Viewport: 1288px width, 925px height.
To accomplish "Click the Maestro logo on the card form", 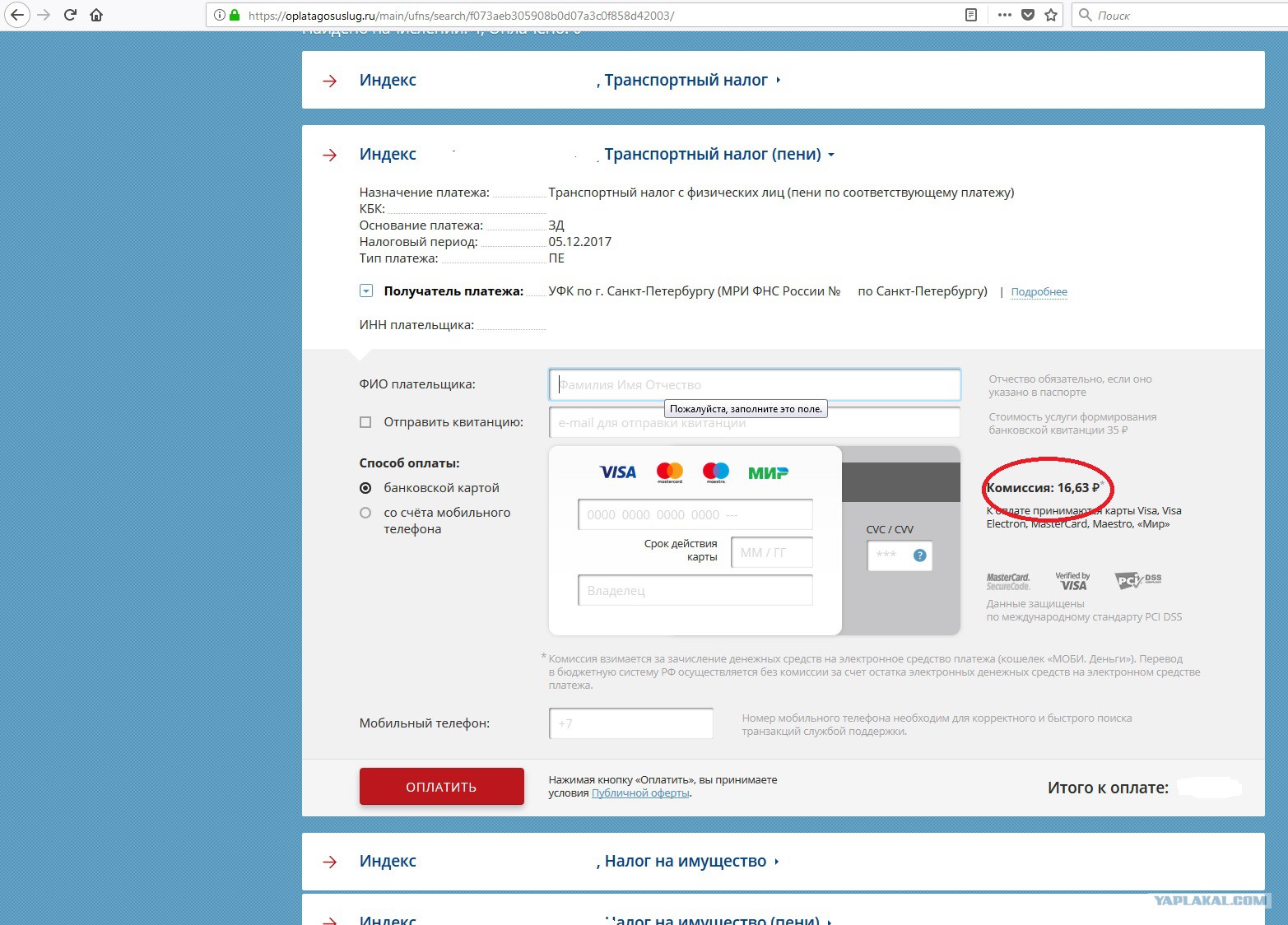I will [x=716, y=472].
